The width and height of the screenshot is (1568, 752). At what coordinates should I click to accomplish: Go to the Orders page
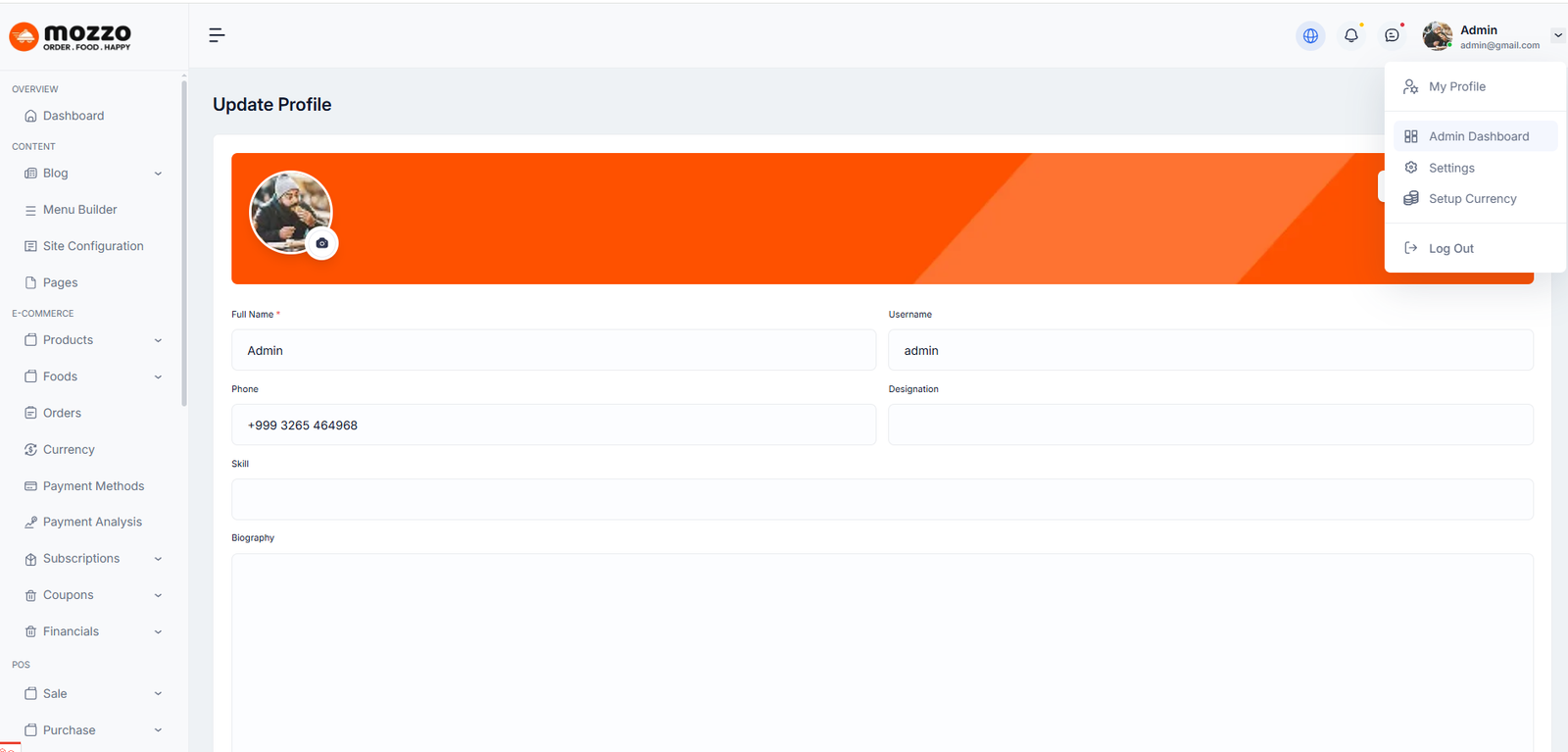pyautogui.click(x=62, y=414)
